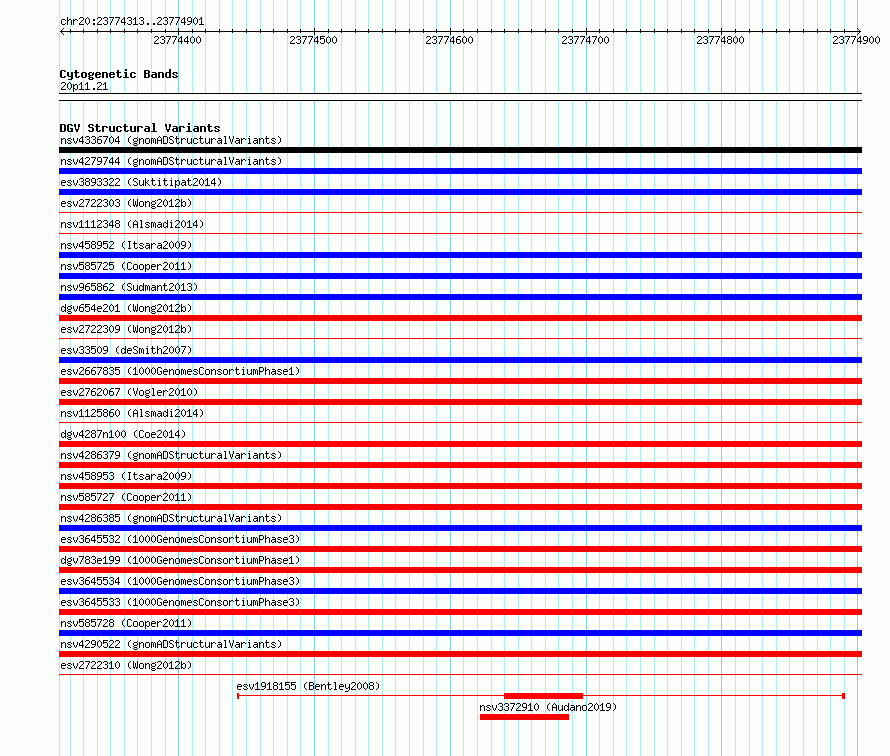
Task: Click nsv585728 Cooper2011 label
Action: coord(126,623)
